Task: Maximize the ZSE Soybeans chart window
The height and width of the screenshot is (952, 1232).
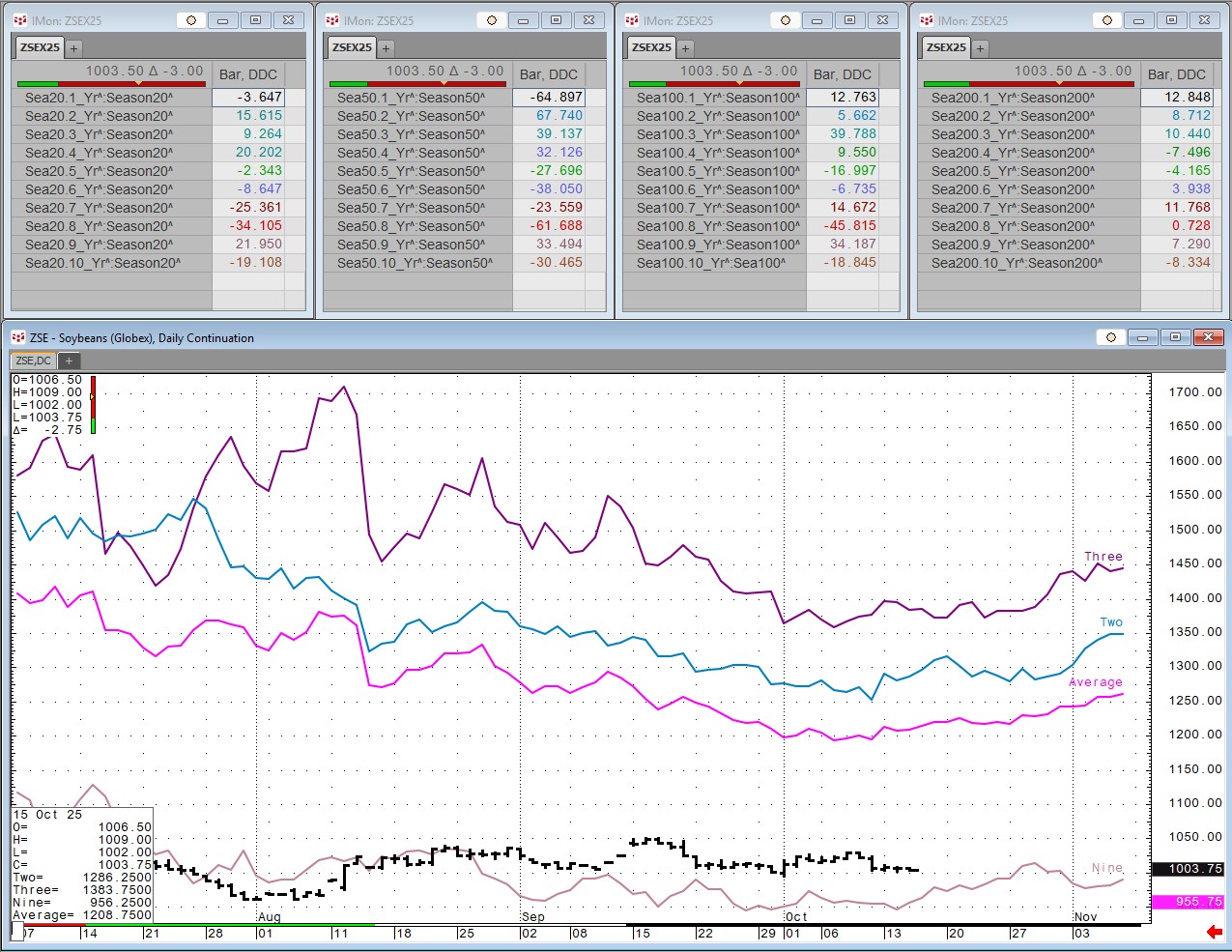Action: pos(1175,337)
